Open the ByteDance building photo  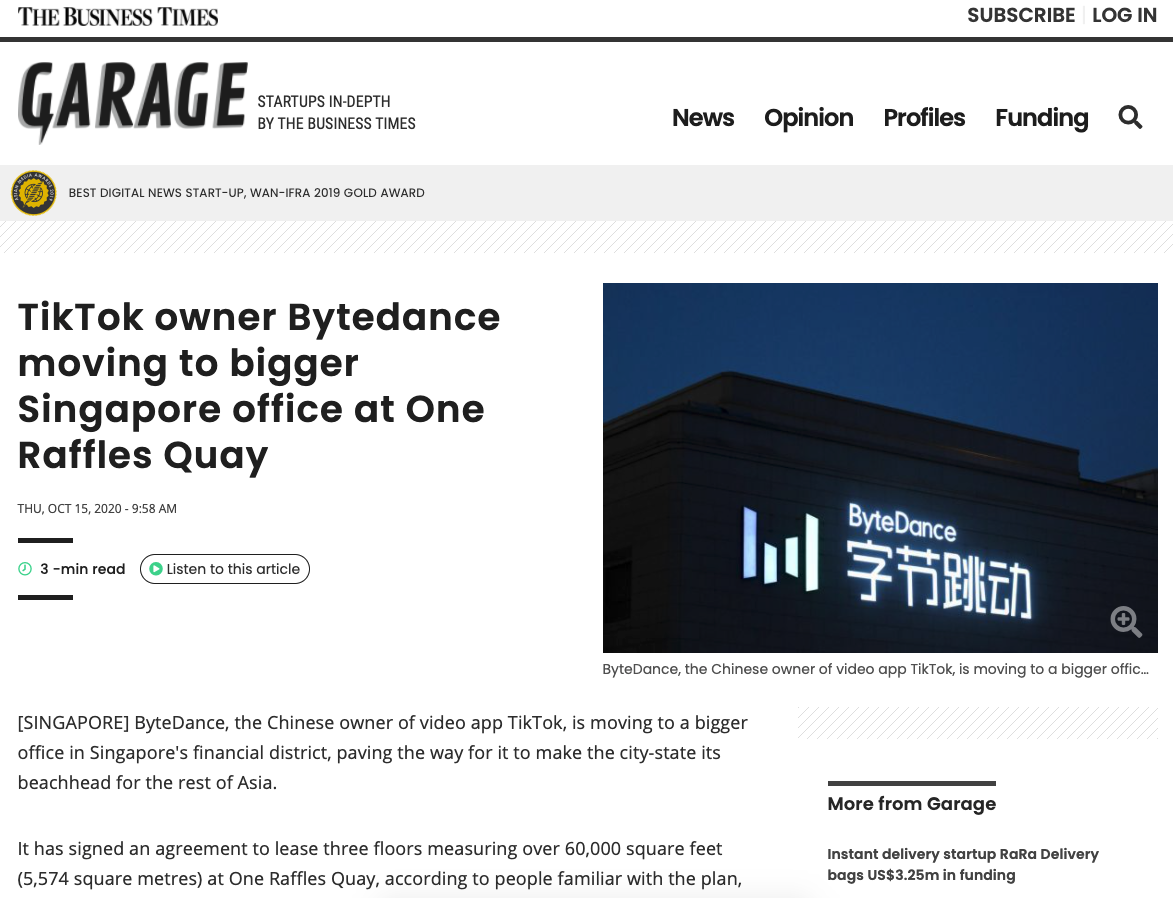(880, 468)
